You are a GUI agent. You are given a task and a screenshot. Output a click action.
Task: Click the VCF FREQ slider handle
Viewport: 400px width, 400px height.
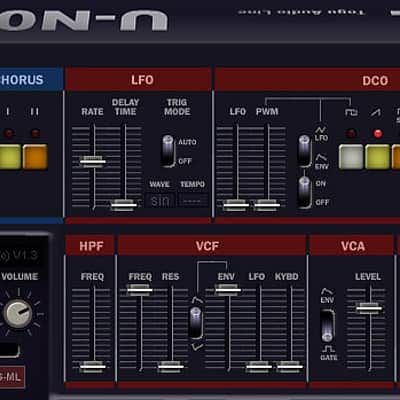point(140,290)
